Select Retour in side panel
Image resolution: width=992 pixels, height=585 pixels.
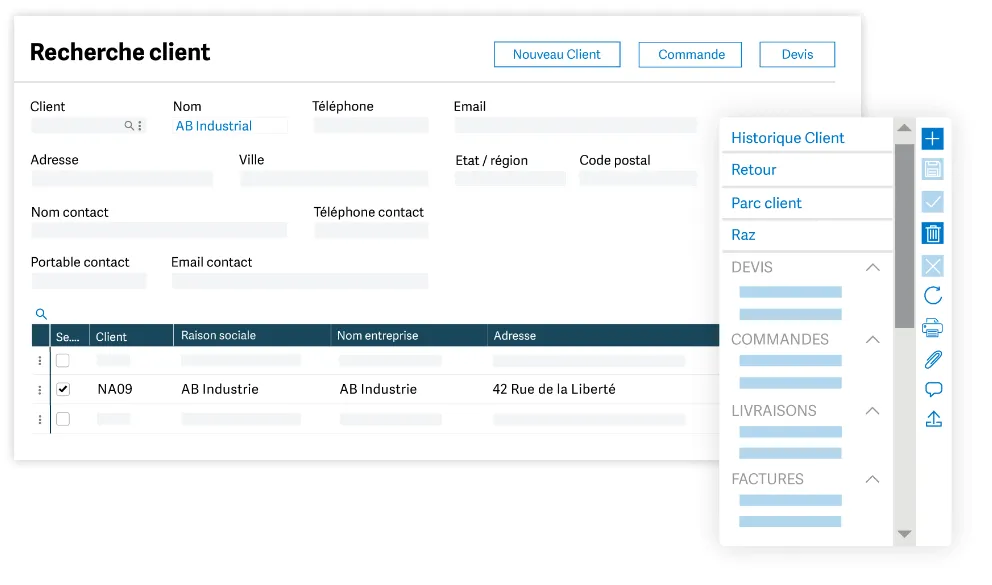753,169
